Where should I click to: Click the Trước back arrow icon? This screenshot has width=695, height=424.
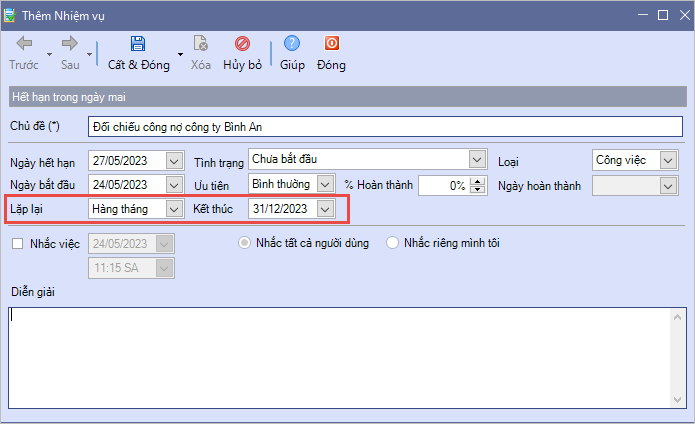tap(24, 44)
